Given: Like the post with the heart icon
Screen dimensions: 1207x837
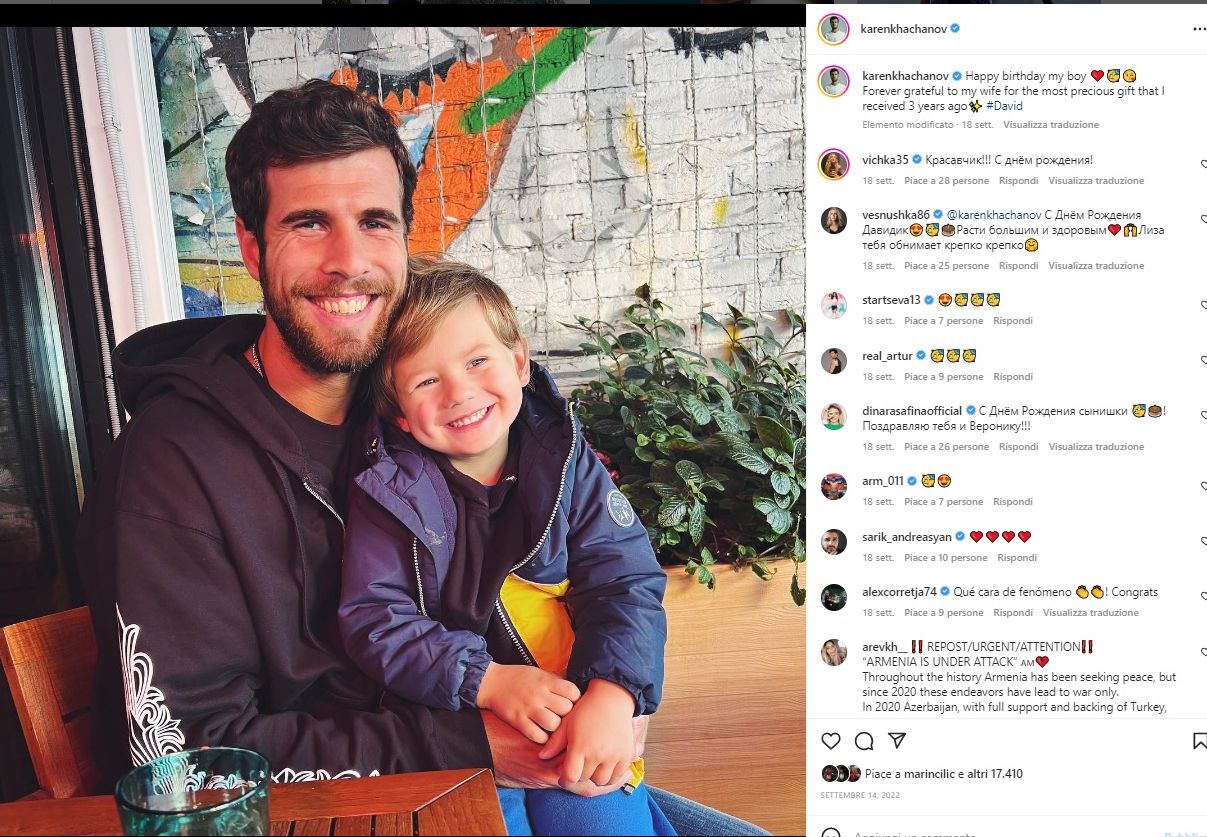Looking at the screenshot, I should point(831,741).
